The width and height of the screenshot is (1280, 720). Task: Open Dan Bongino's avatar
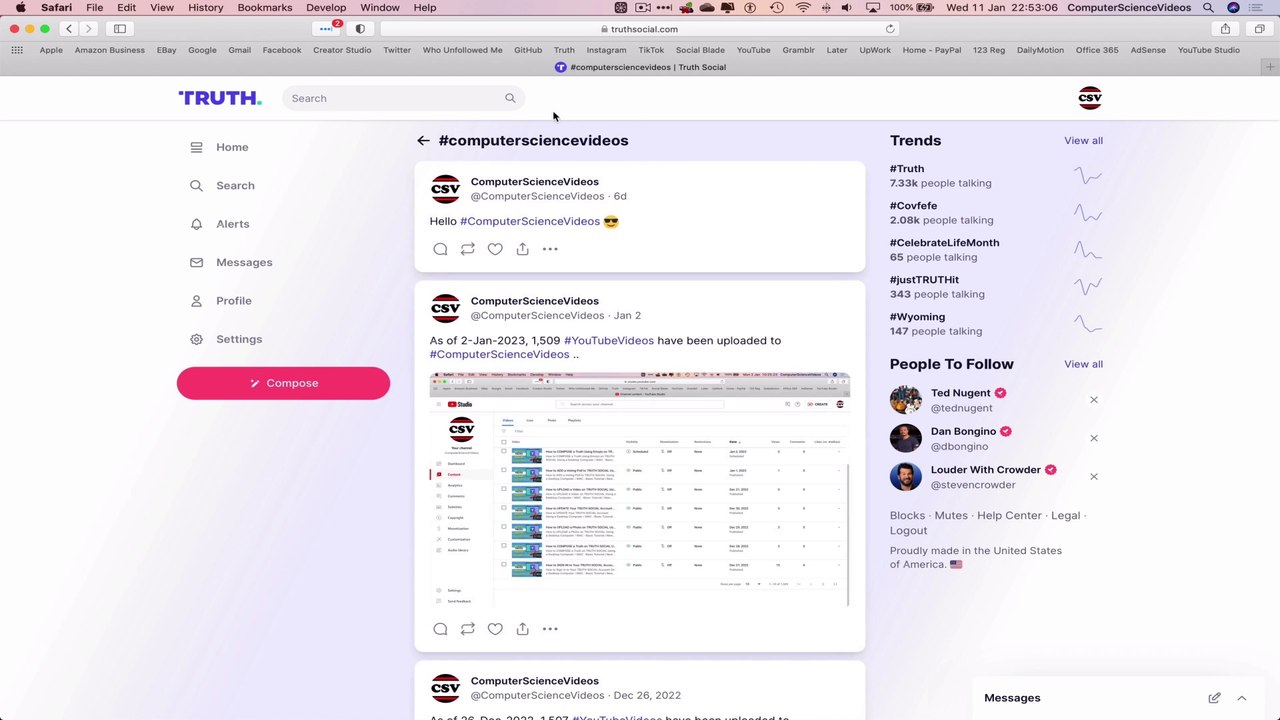click(906, 438)
